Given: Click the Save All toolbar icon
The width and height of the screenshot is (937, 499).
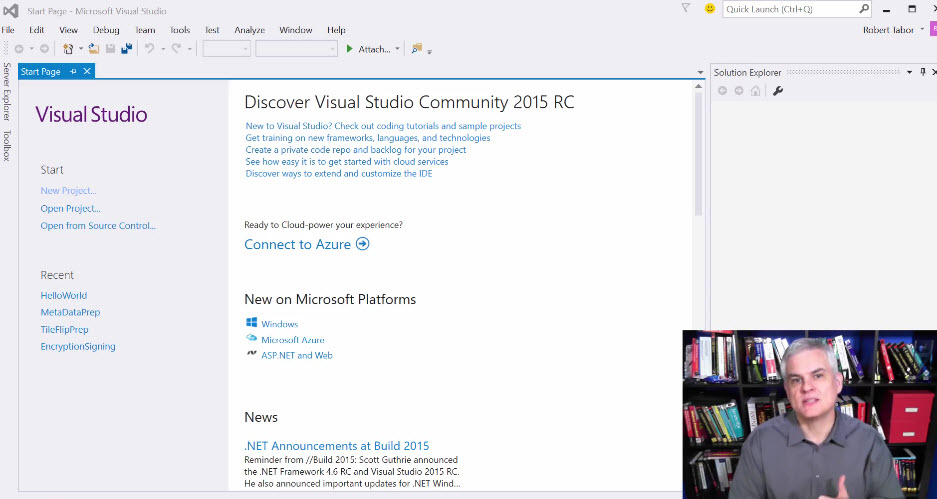Looking at the screenshot, I should 127,49.
